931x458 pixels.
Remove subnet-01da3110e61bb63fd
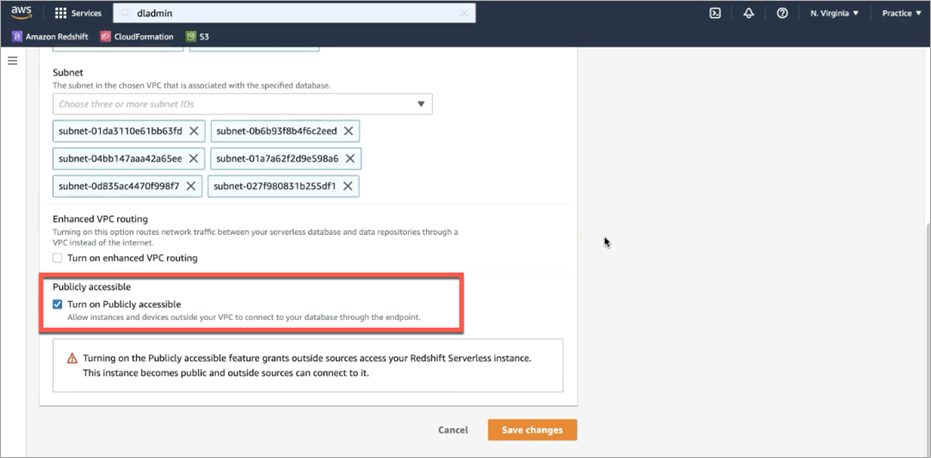[194, 131]
